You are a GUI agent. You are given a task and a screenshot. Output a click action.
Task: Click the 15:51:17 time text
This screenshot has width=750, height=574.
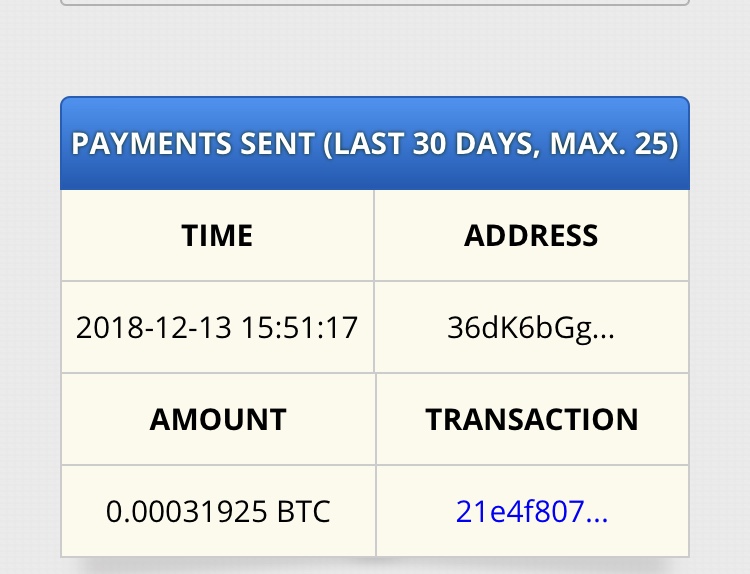[297, 327]
